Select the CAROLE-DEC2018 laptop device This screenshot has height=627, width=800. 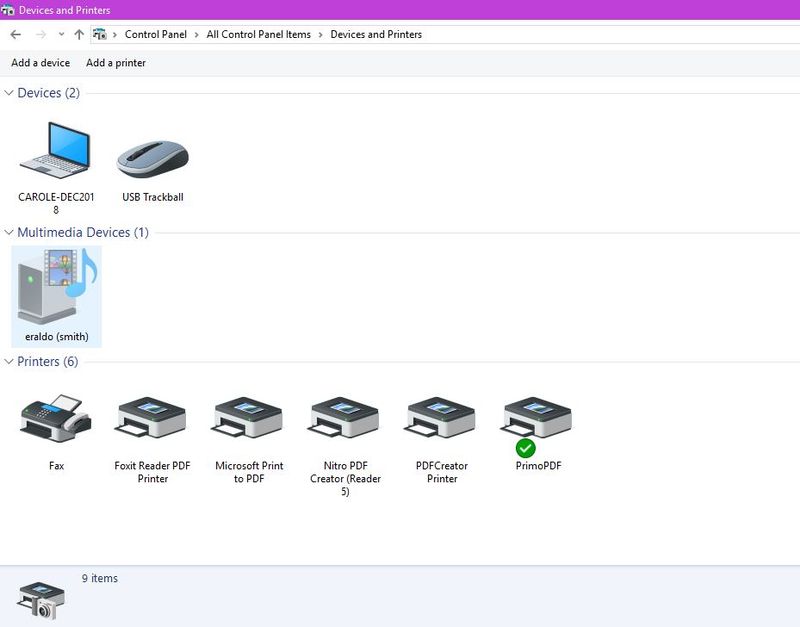pos(56,151)
